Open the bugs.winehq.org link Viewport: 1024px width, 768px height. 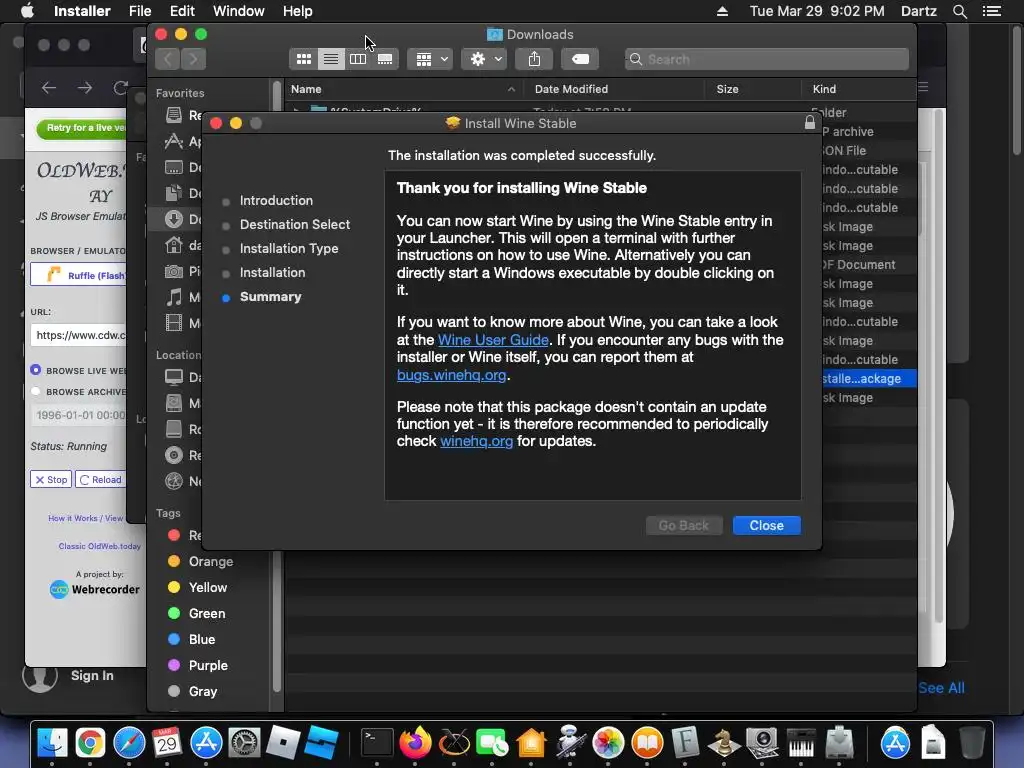coord(451,375)
